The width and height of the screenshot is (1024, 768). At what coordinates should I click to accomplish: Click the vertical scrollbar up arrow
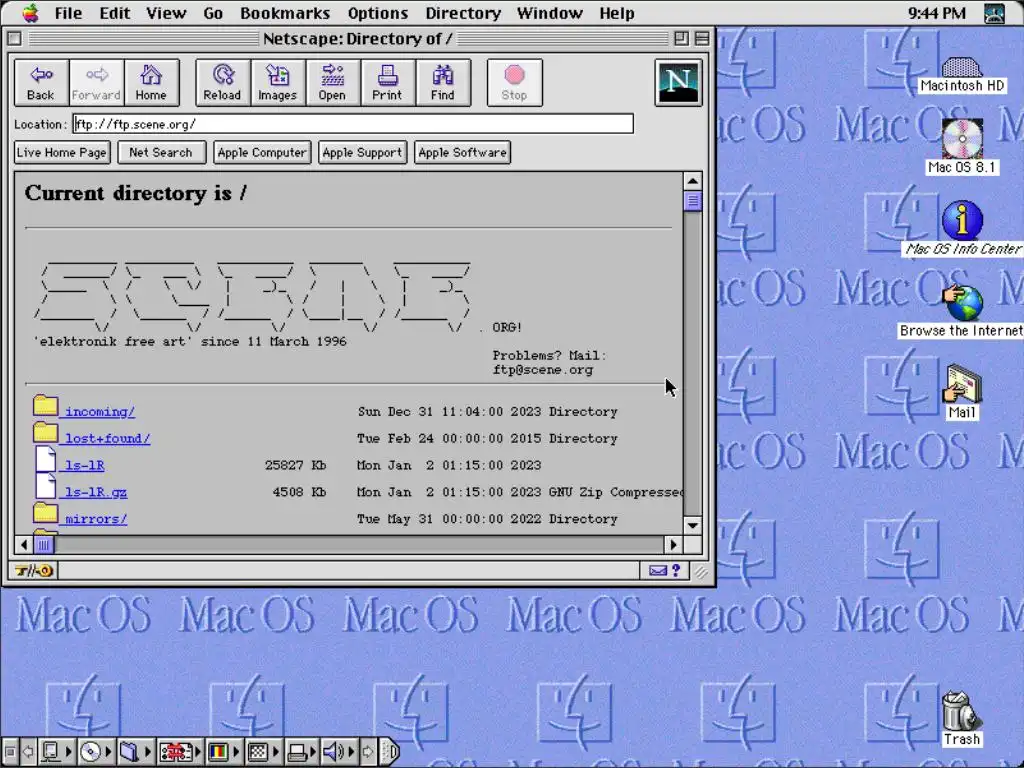click(x=693, y=180)
